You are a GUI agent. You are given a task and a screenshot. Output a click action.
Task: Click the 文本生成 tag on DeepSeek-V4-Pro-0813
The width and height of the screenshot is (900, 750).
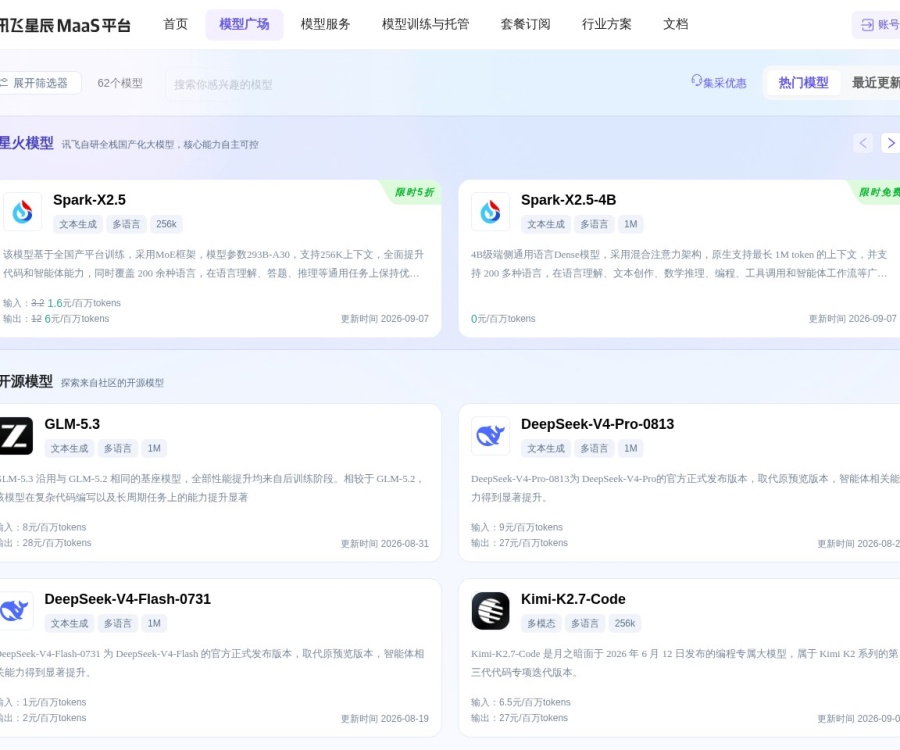click(x=546, y=448)
